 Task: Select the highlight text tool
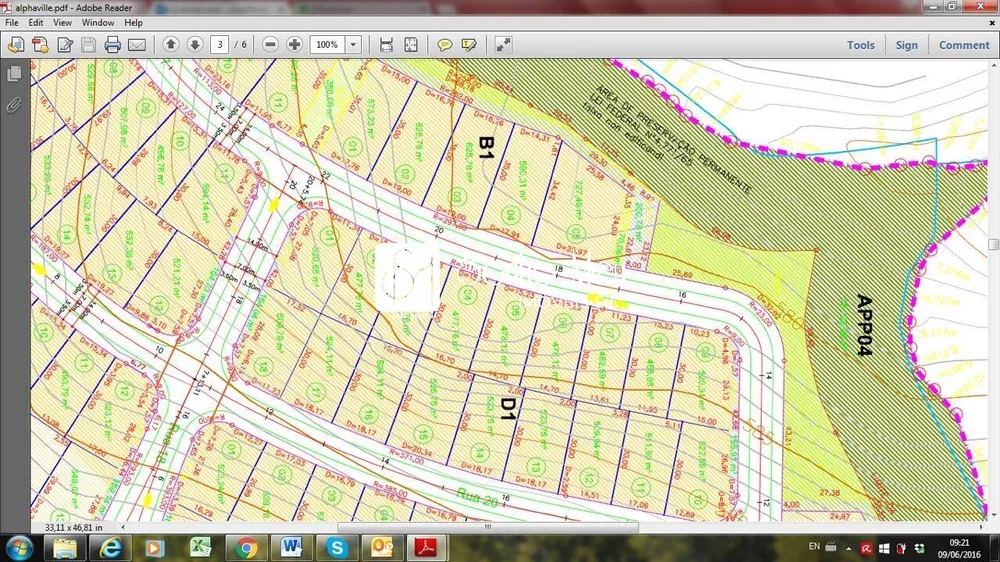point(469,45)
